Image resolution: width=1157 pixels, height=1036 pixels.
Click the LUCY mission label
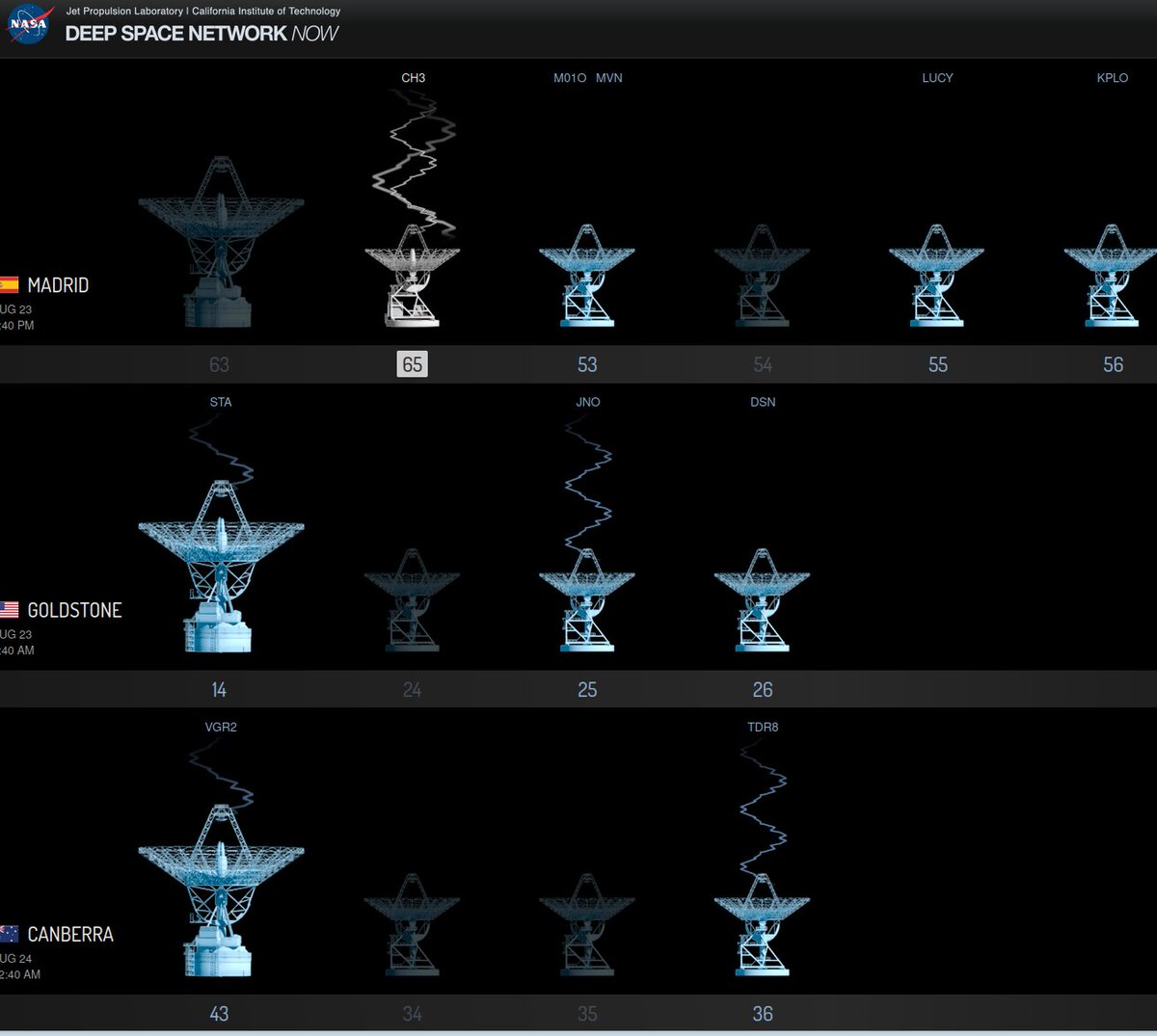(937, 78)
